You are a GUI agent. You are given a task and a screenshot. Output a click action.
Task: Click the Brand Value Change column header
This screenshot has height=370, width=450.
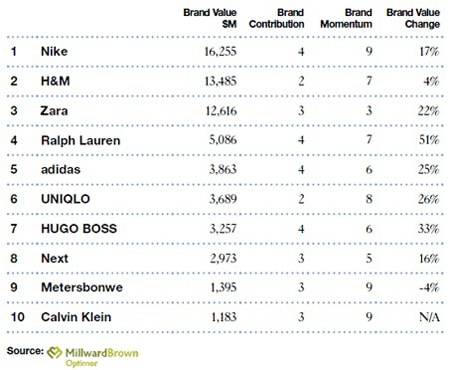413,18
